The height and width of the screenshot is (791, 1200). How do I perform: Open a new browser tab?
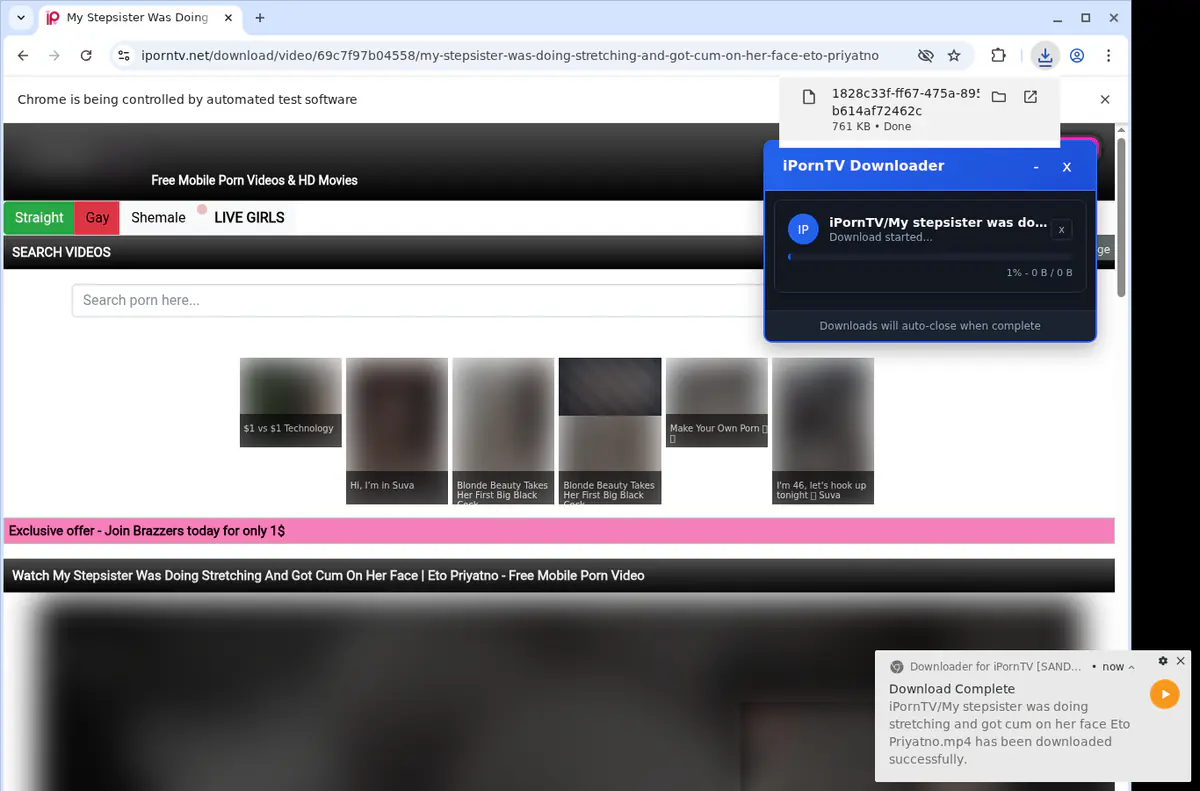[x=260, y=18]
